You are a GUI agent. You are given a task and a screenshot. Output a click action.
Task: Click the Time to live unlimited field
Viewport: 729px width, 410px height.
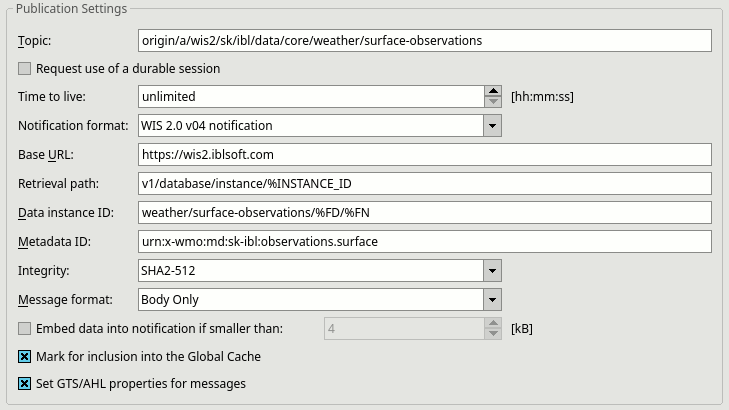click(x=311, y=96)
